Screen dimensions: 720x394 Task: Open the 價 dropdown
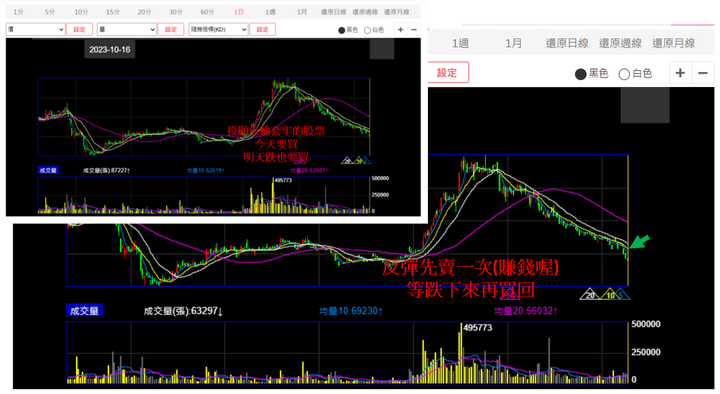tap(35, 29)
